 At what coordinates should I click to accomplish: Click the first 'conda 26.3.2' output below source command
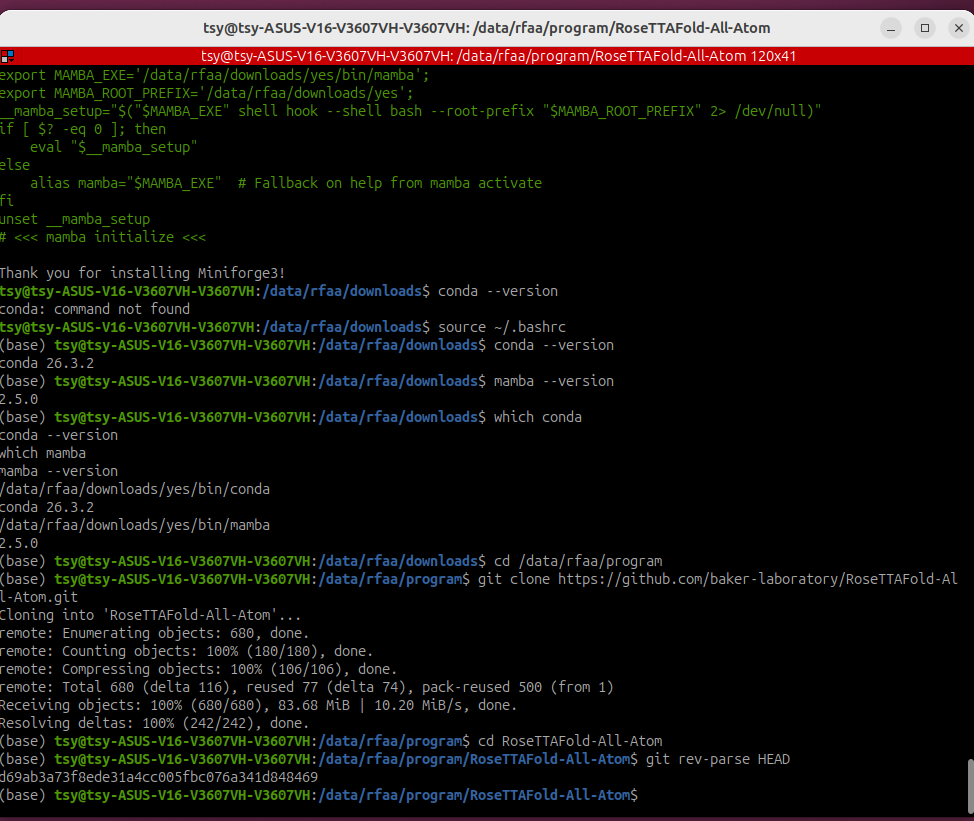coord(47,363)
